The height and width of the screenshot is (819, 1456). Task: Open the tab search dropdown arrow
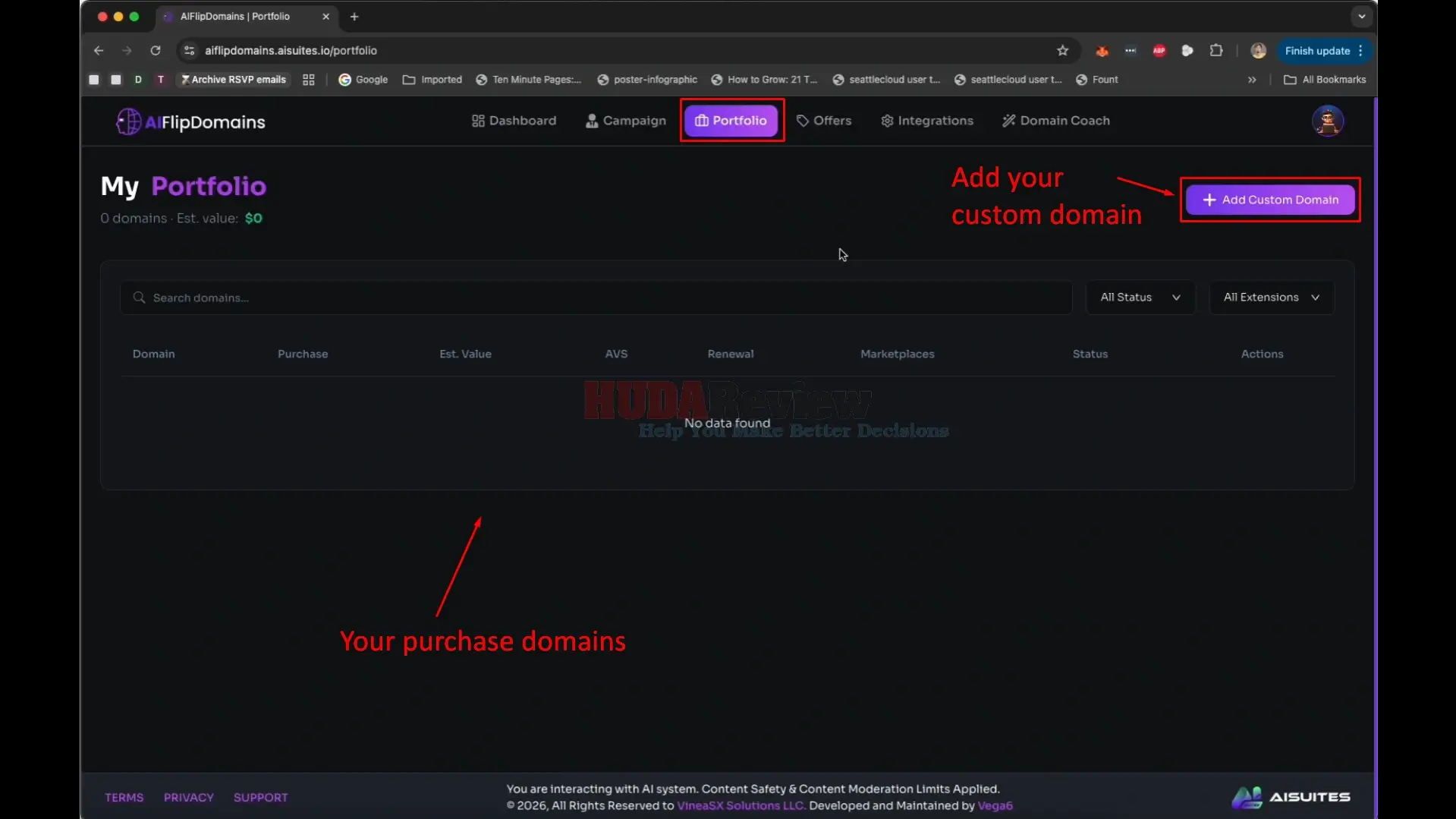click(1361, 17)
